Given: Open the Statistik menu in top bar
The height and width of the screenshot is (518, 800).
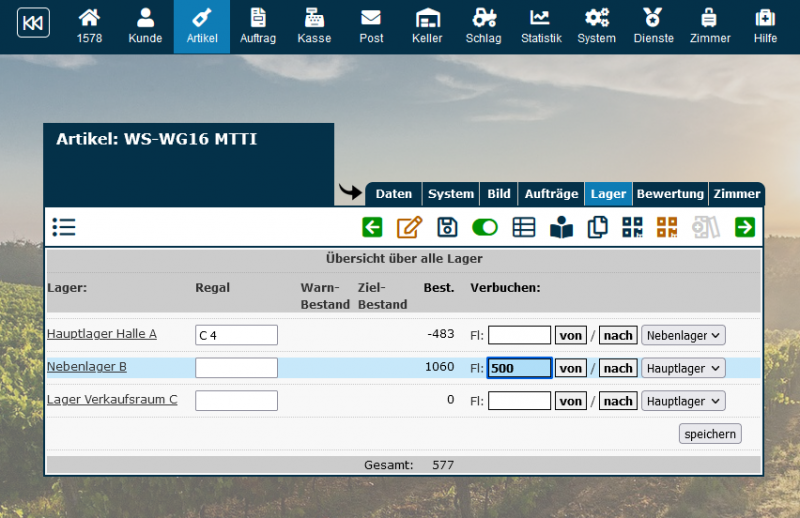Looking at the screenshot, I should pos(541,27).
